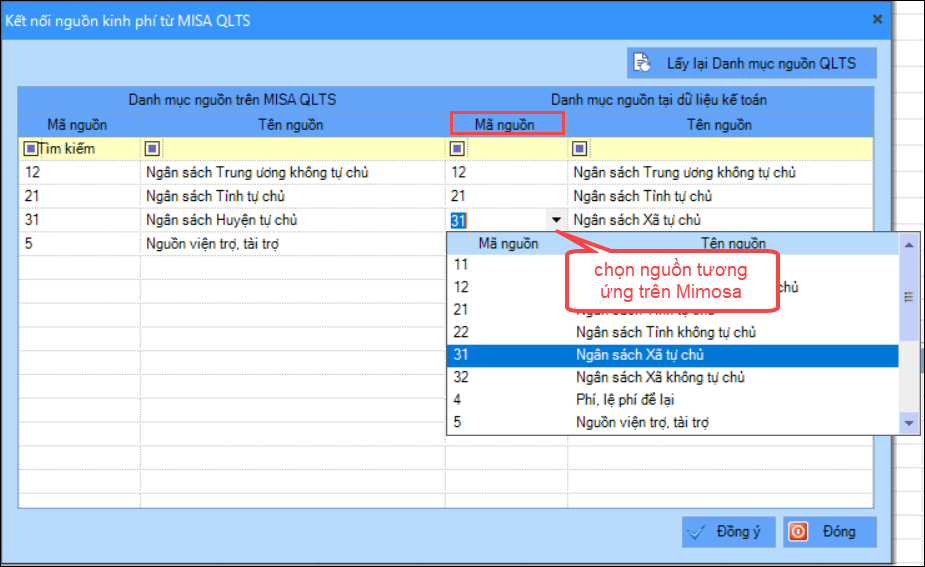Image resolution: width=925 pixels, height=567 pixels.
Task: Click the selected 31 code input cell
Action: (497, 220)
